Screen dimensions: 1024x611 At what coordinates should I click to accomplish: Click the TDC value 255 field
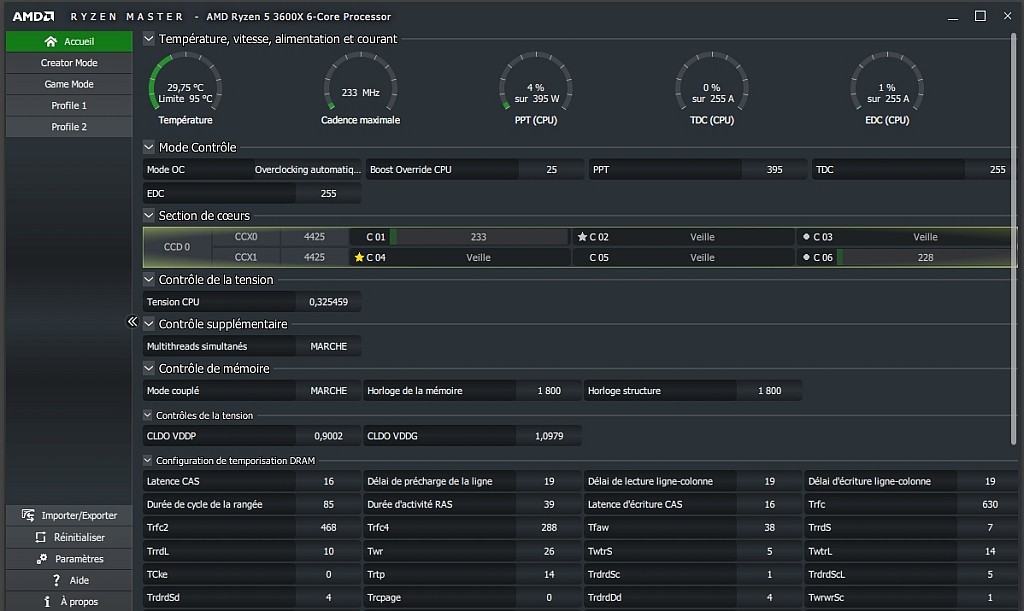(990, 170)
